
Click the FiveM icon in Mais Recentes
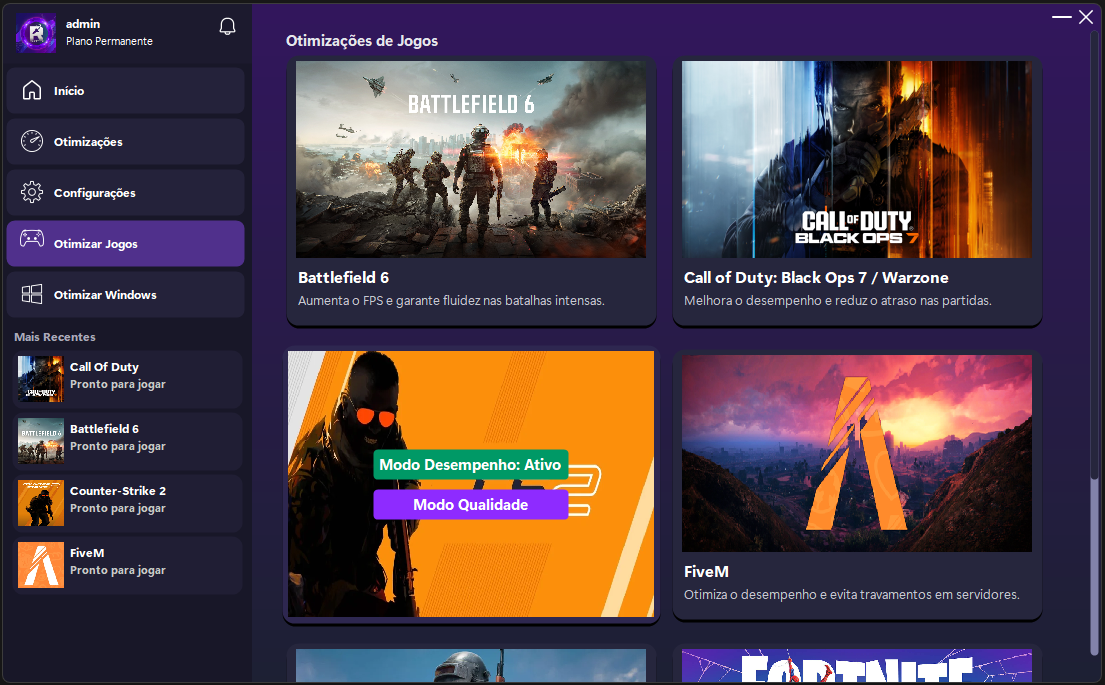click(x=40, y=565)
